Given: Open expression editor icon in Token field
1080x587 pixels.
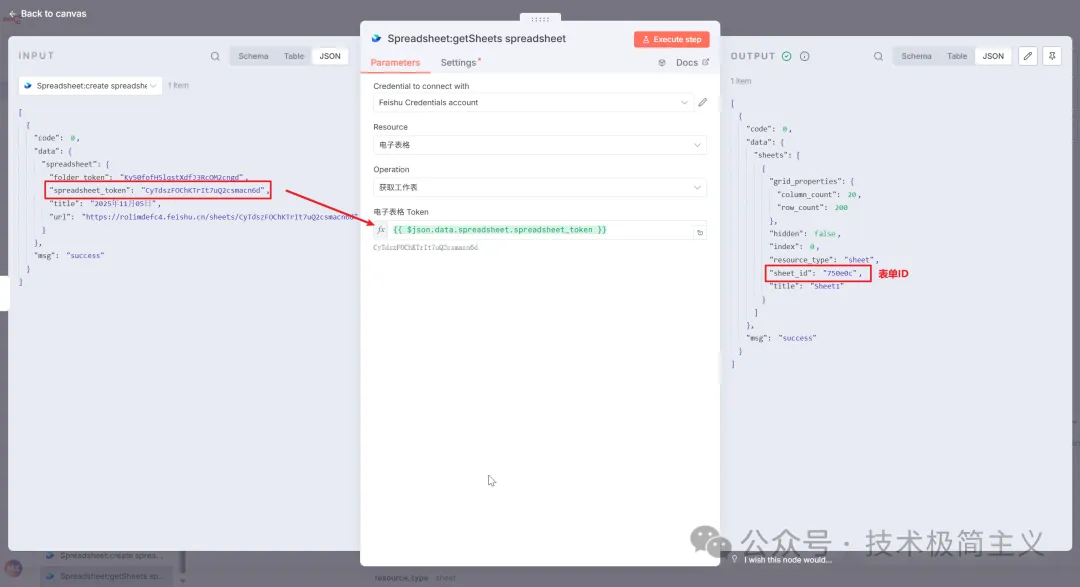Looking at the screenshot, I should pos(700,232).
